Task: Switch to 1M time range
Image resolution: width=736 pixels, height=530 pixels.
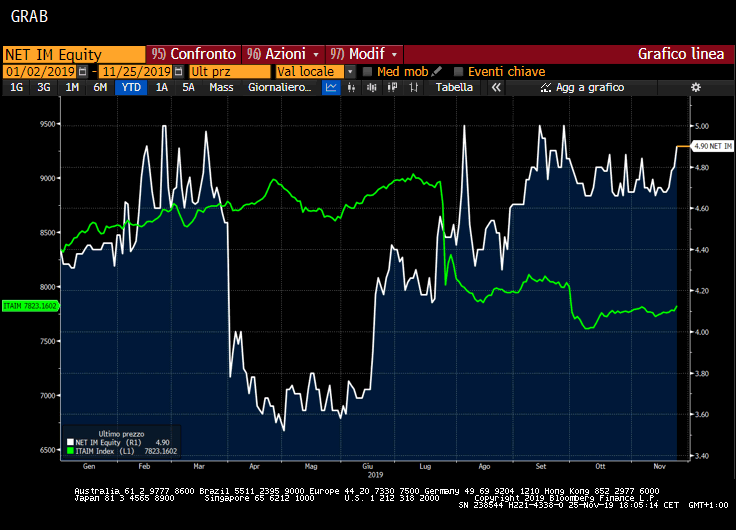Action: 72,87
